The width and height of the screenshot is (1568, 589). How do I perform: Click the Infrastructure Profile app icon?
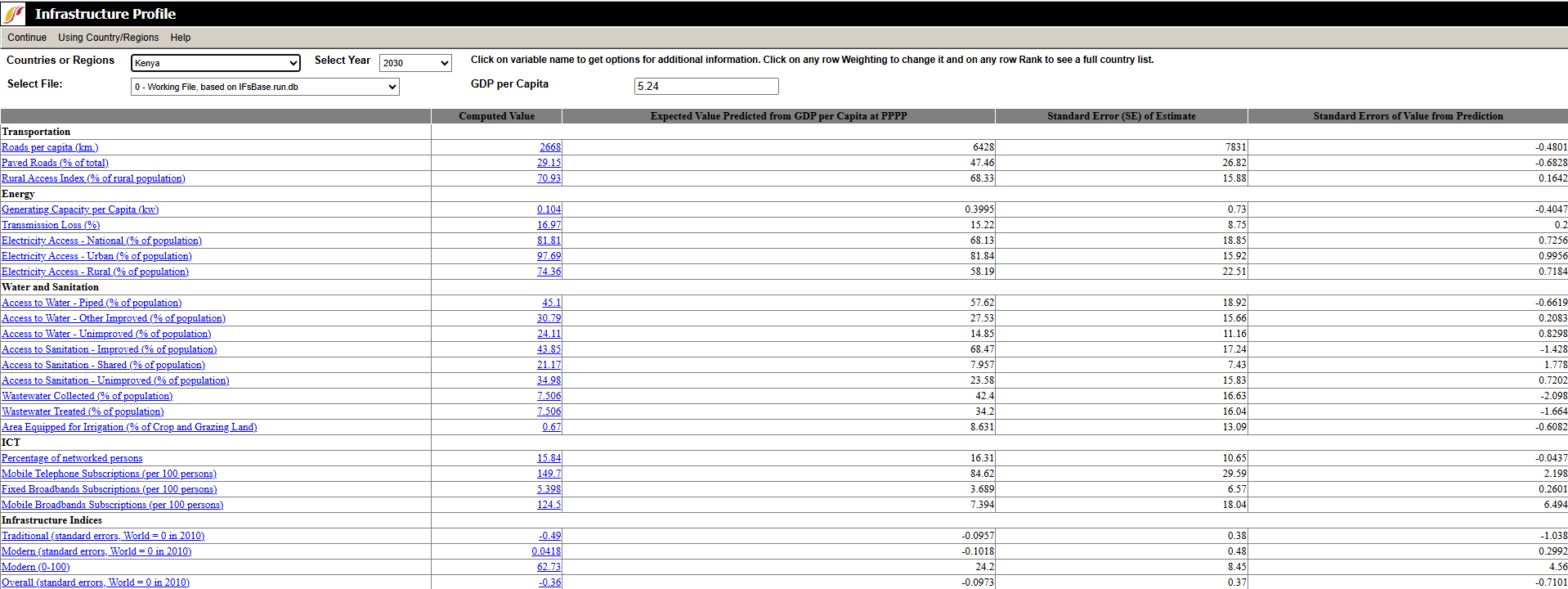tap(14, 14)
